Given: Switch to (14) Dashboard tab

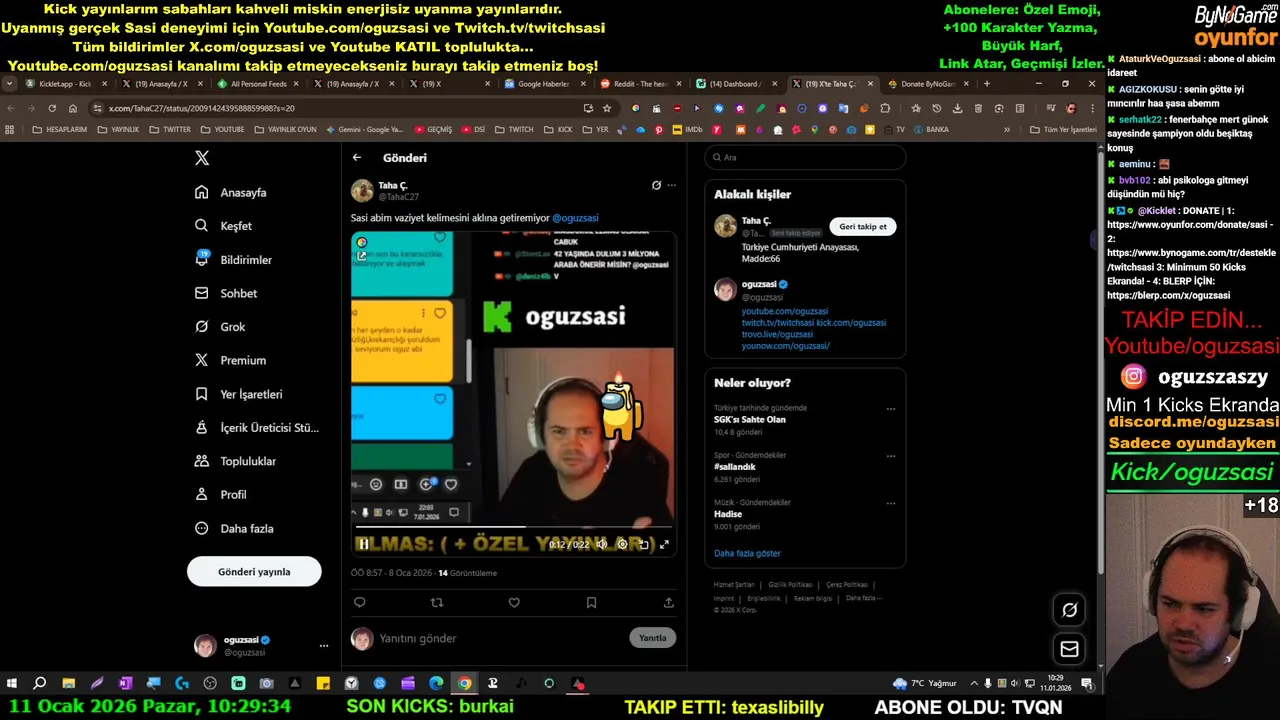Looking at the screenshot, I should pos(735,84).
